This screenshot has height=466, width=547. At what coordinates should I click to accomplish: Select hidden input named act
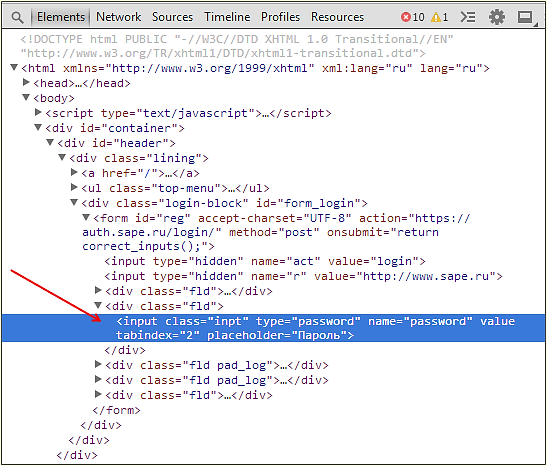click(265, 261)
